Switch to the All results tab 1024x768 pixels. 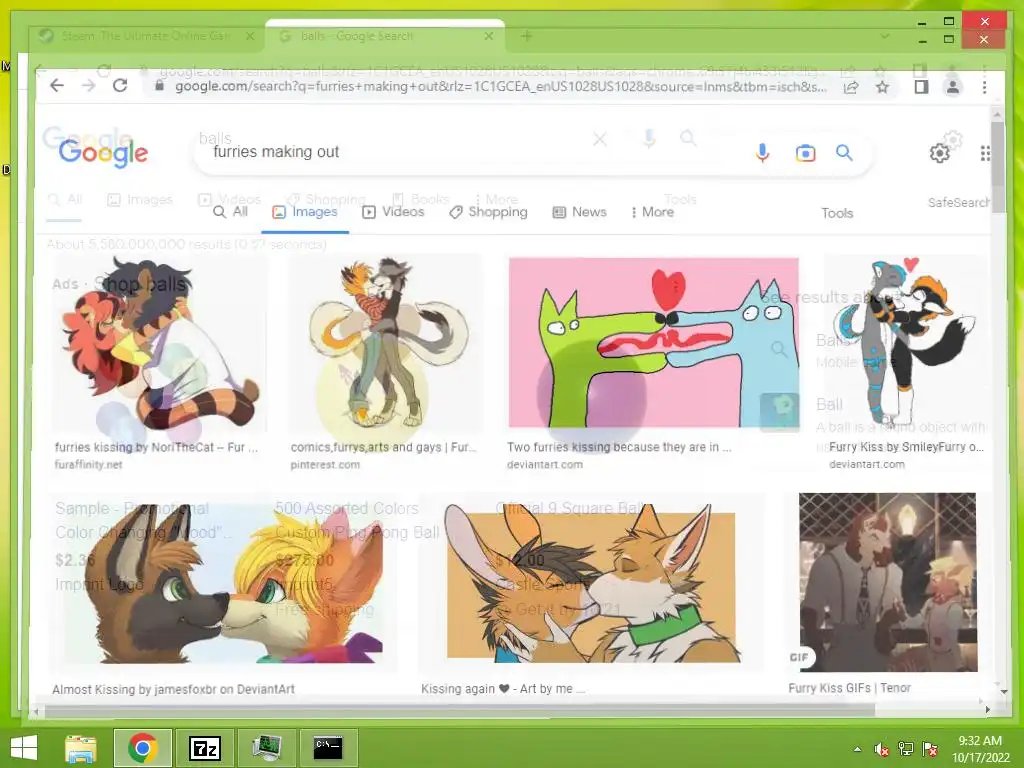coord(231,212)
